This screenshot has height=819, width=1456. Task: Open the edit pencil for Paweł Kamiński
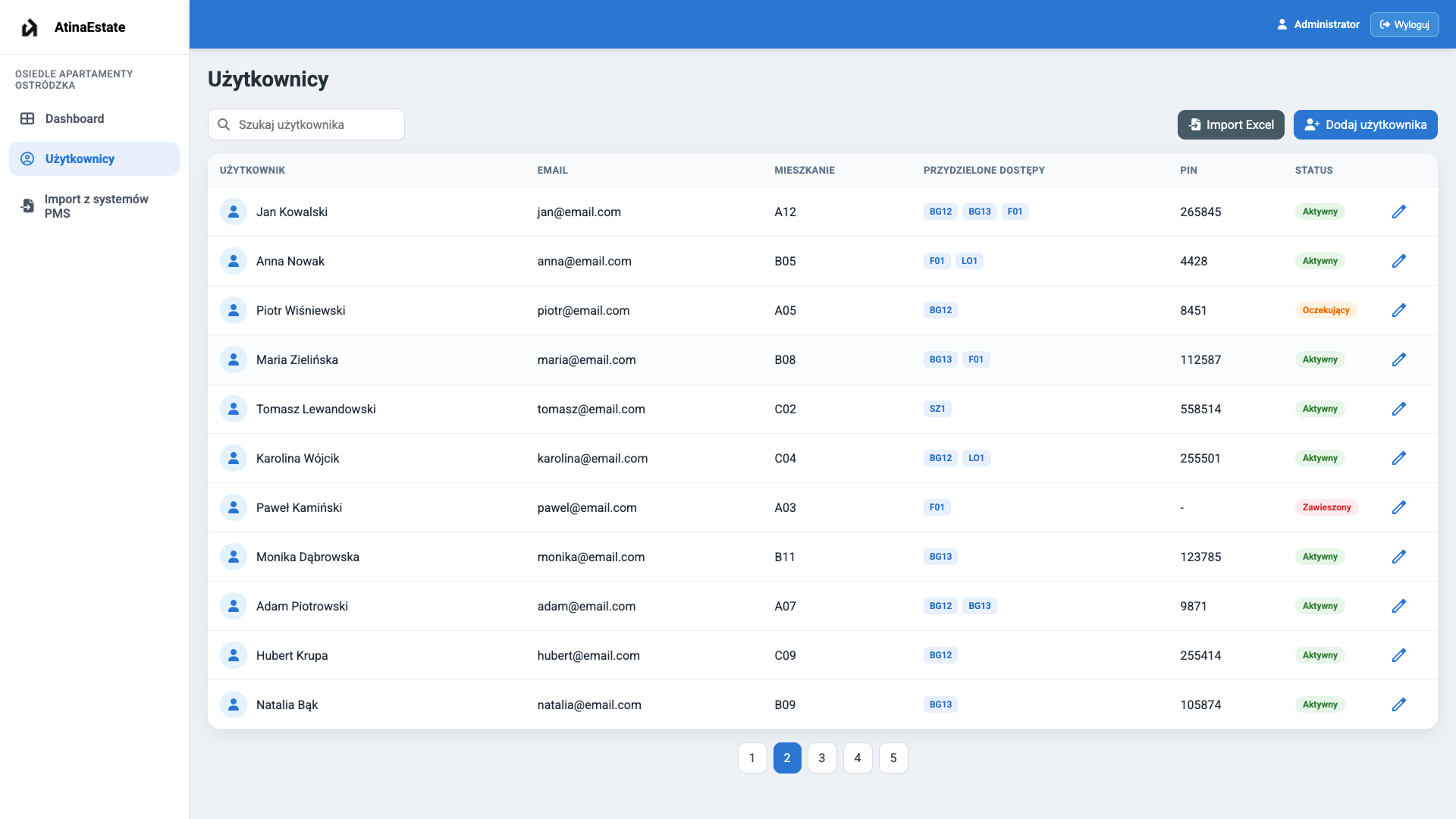click(x=1398, y=507)
